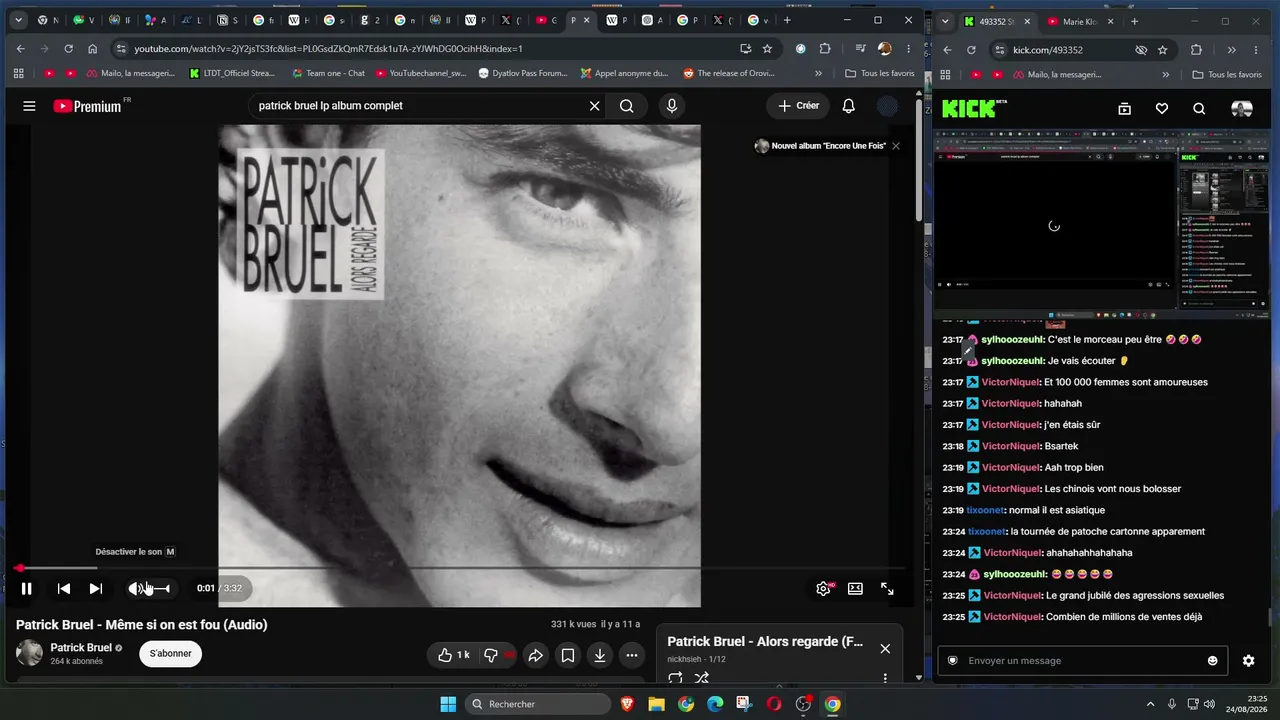Start YouTube voice search microphone
The width and height of the screenshot is (1280, 720).
tap(671, 106)
